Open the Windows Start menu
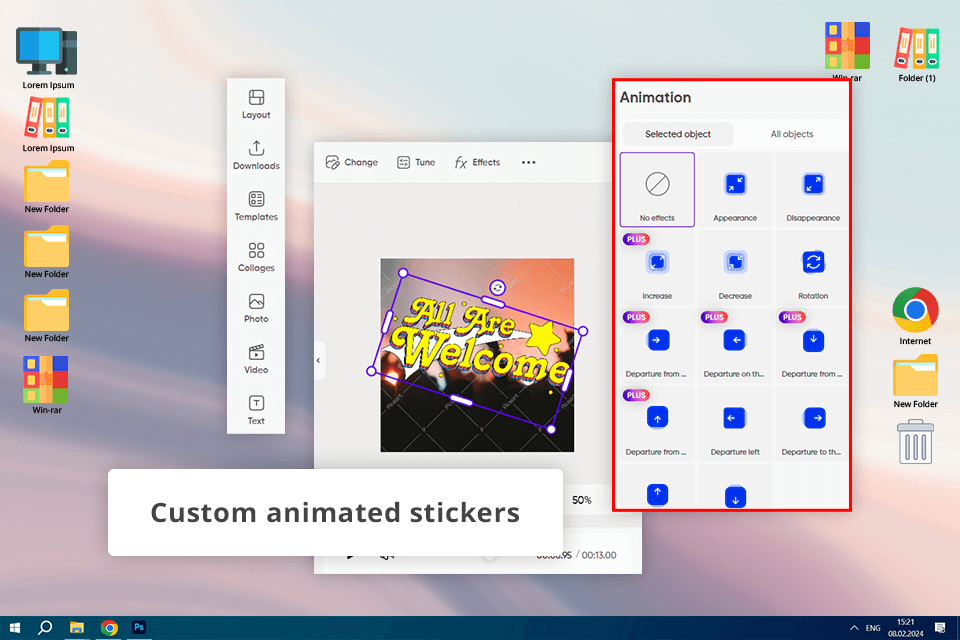Image resolution: width=960 pixels, height=640 pixels. pos(15,628)
